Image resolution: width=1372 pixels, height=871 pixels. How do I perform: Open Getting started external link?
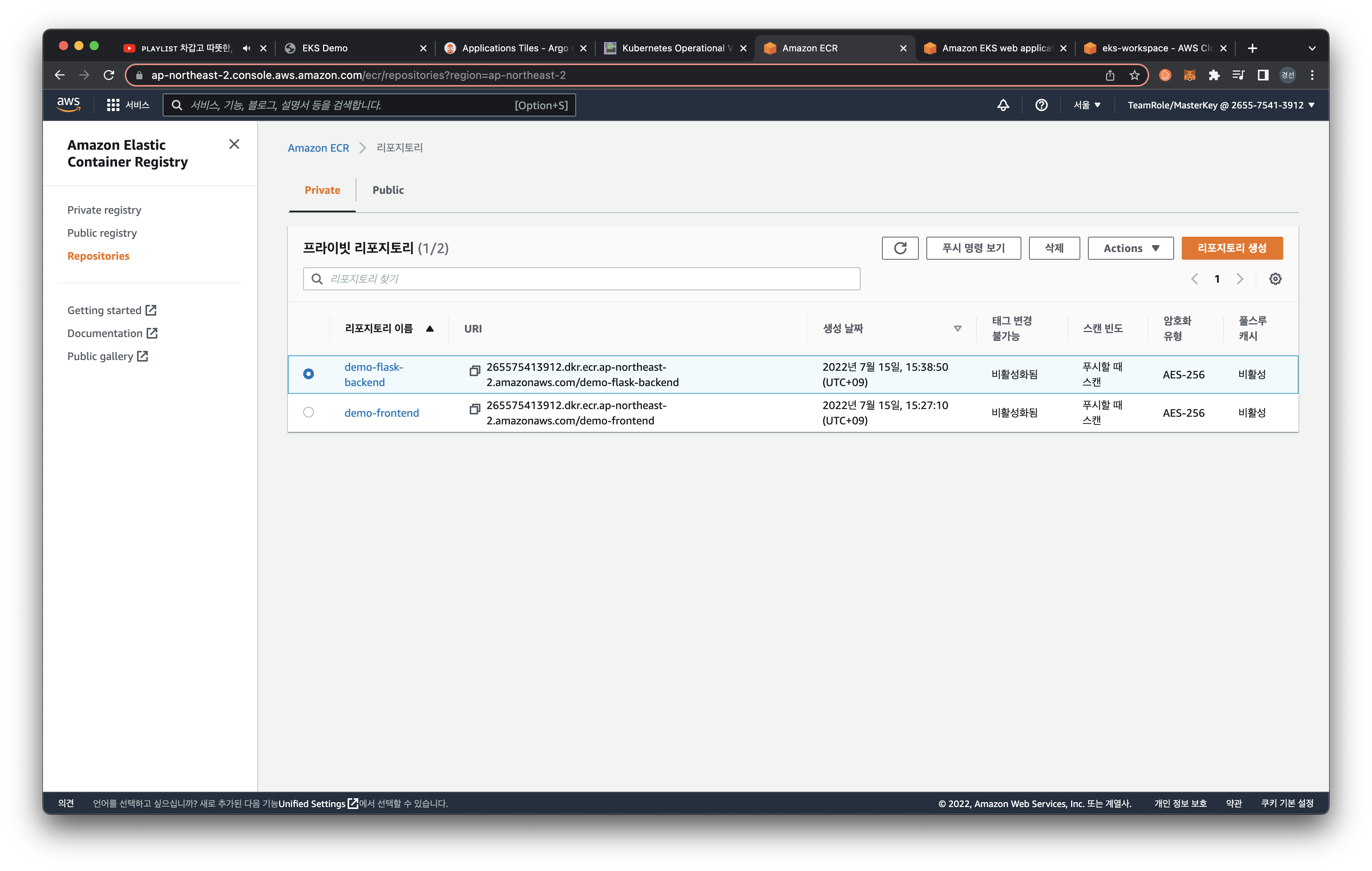click(x=112, y=310)
